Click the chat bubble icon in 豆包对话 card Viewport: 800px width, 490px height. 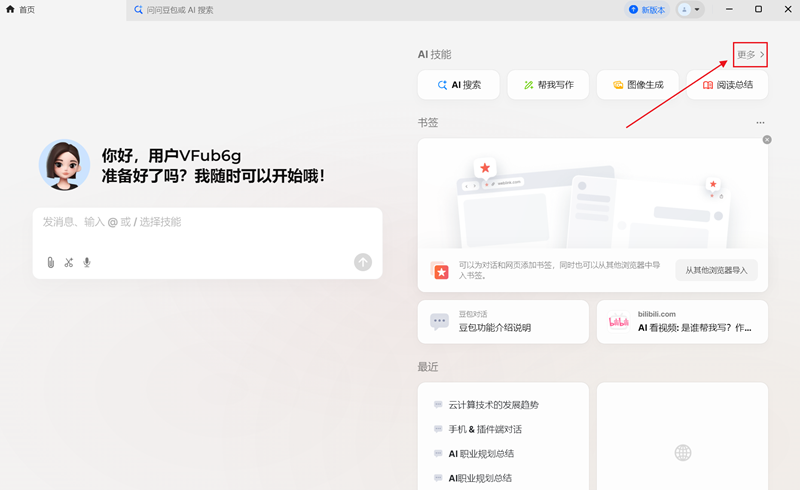pyautogui.click(x=439, y=322)
